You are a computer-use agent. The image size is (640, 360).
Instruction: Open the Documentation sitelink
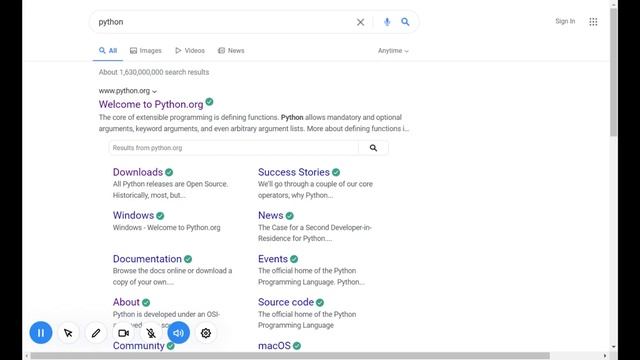tap(147, 259)
